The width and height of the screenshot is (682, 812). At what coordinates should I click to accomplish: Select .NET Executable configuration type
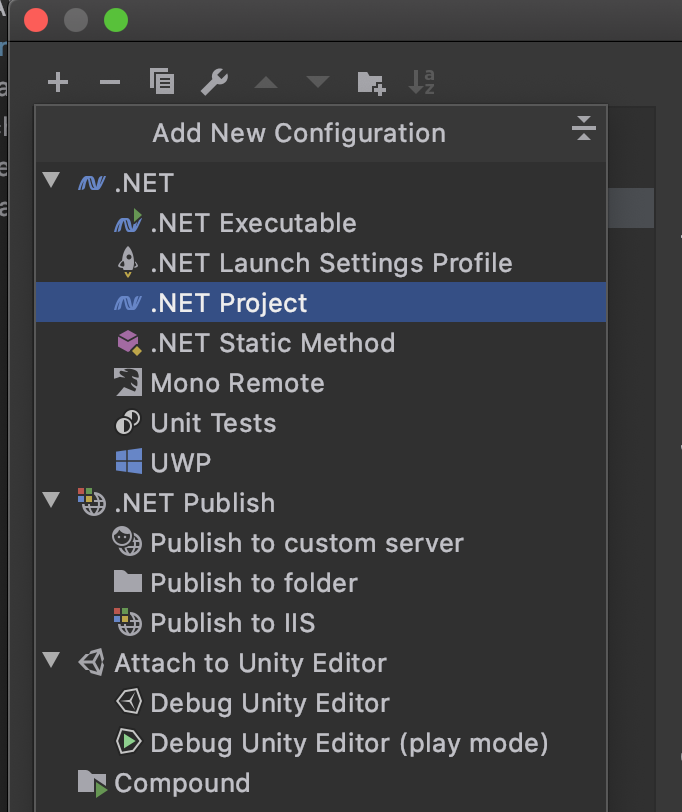coord(321,223)
